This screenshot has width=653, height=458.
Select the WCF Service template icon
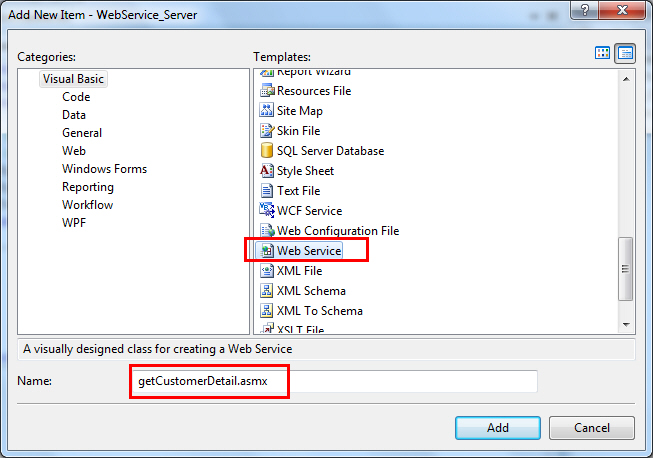(x=267, y=210)
